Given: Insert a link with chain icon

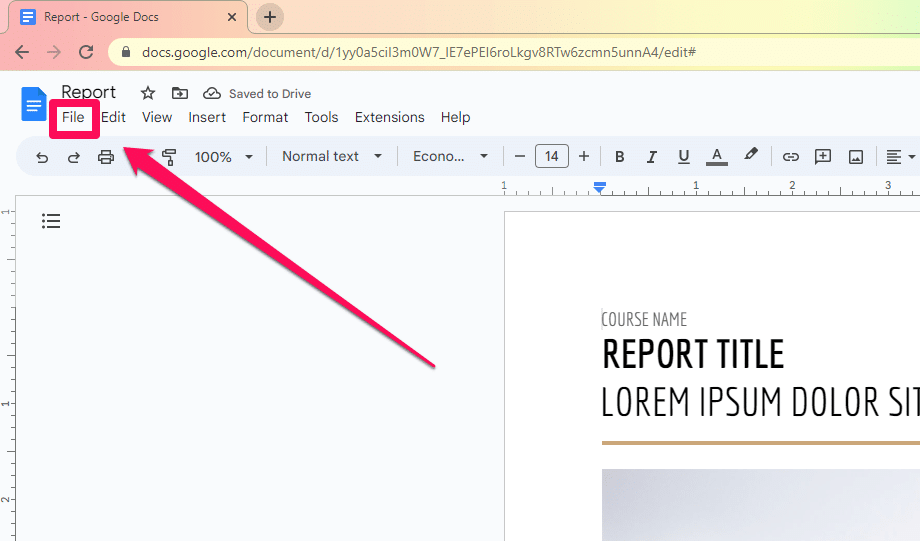Looking at the screenshot, I should tap(791, 157).
